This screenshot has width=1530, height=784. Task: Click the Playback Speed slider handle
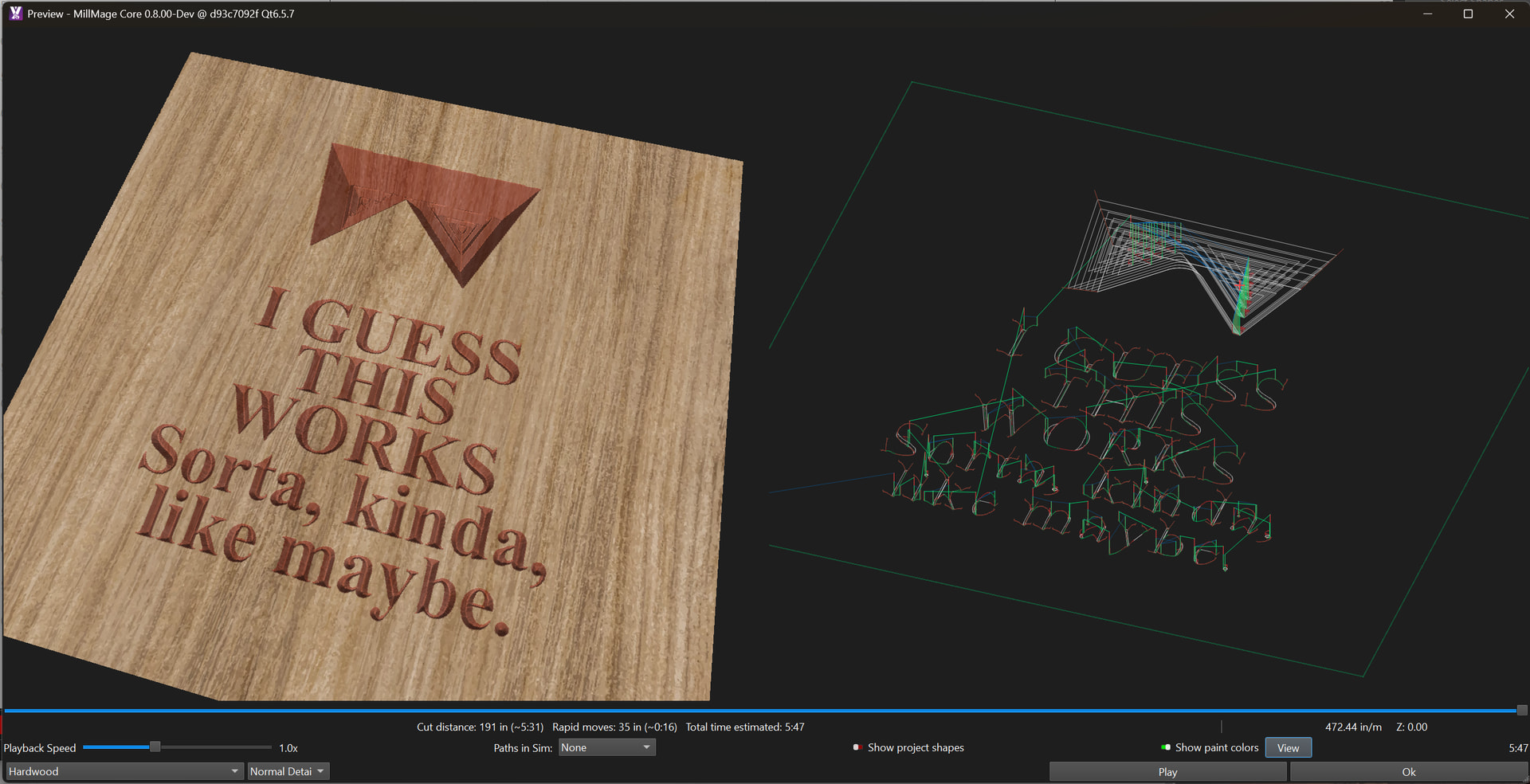[x=155, y=747]
